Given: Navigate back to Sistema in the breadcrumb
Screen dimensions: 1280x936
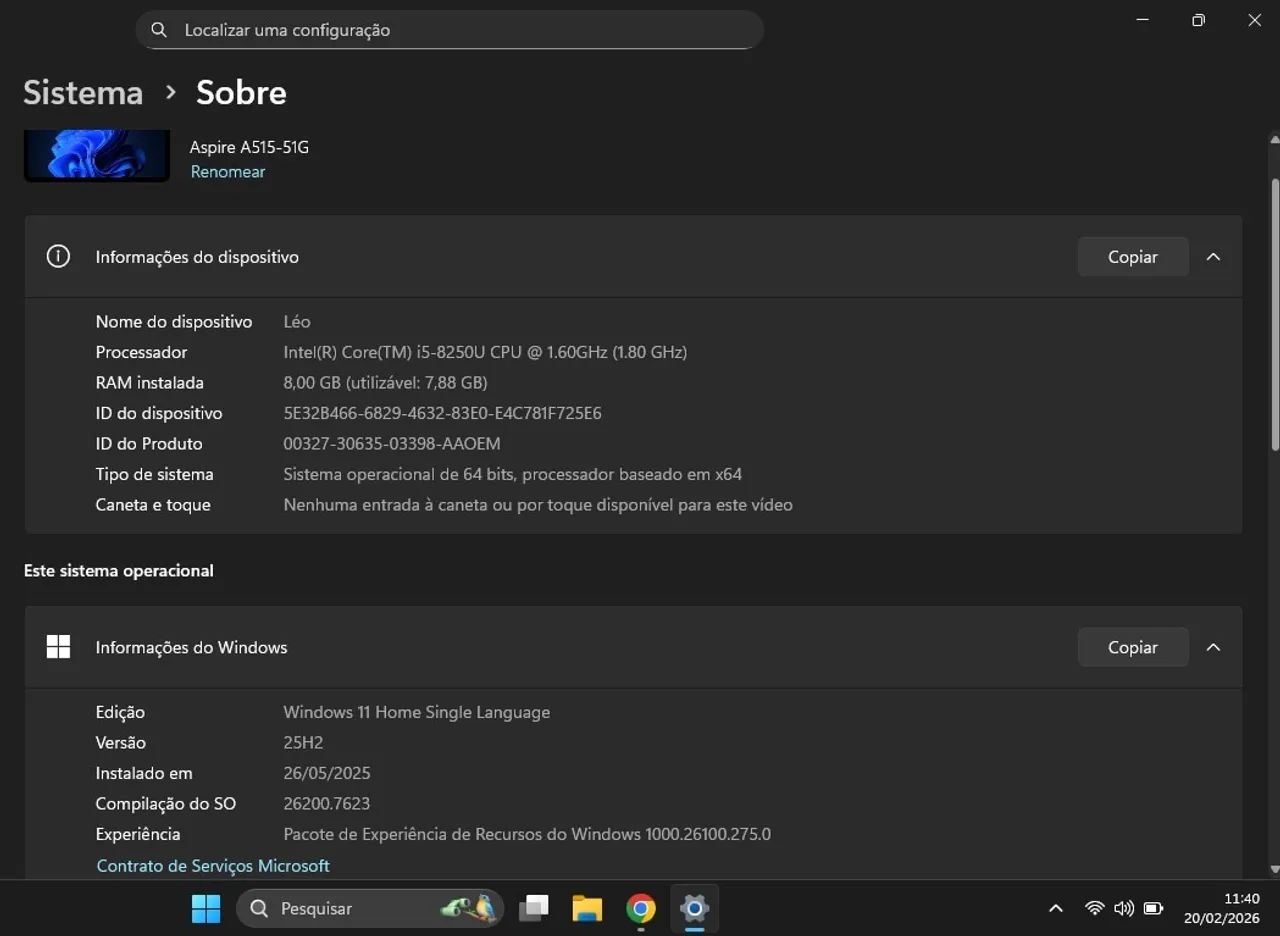Looking at the screenshot, I should pyautogui.click(x=82, y=92).
